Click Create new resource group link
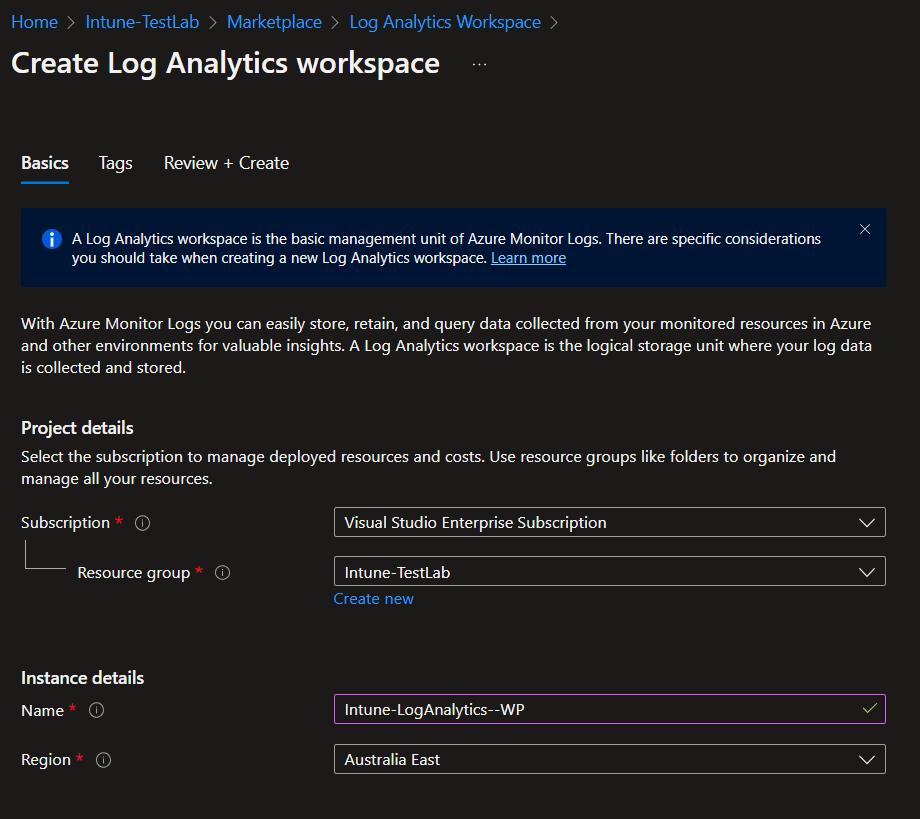Image resolution: width=920 pixels, height=819 pixels. [x=373, y=599]
